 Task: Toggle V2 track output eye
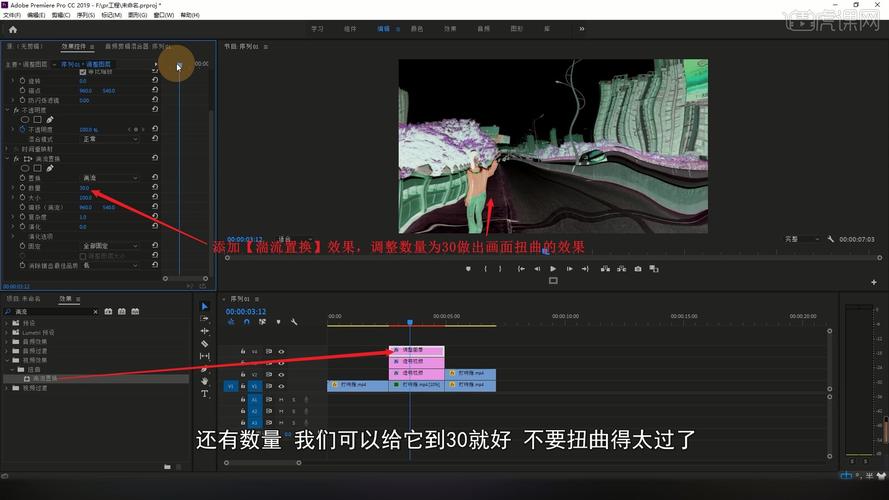(x=281, y=375)
